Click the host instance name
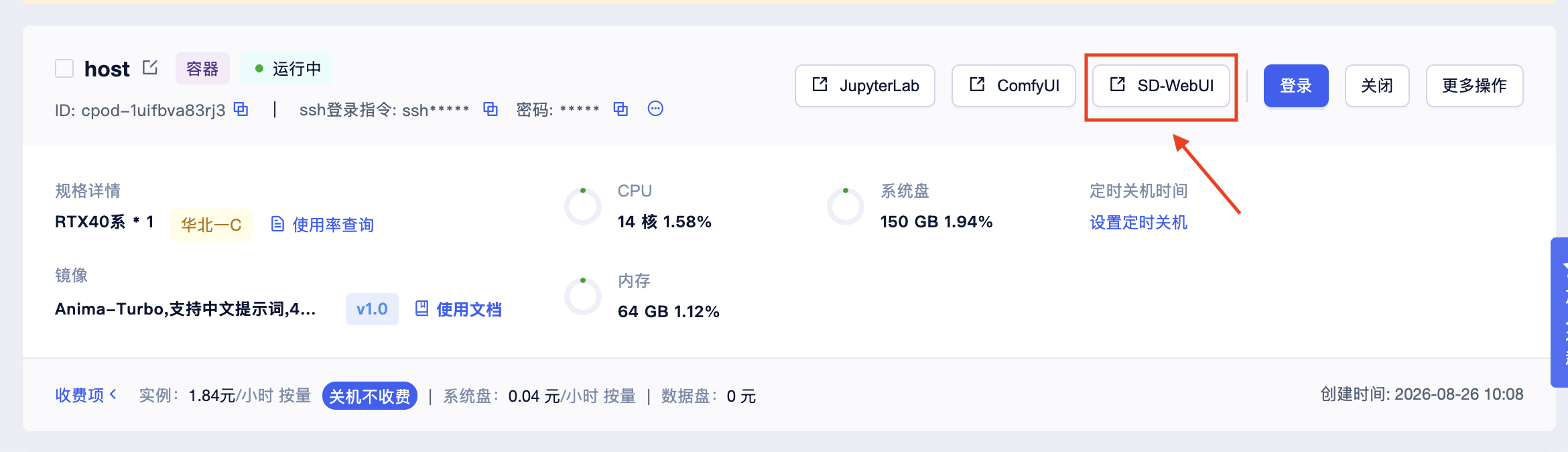Image resolution: width=1568 pixels, height=452 pixels. [107, 68]
